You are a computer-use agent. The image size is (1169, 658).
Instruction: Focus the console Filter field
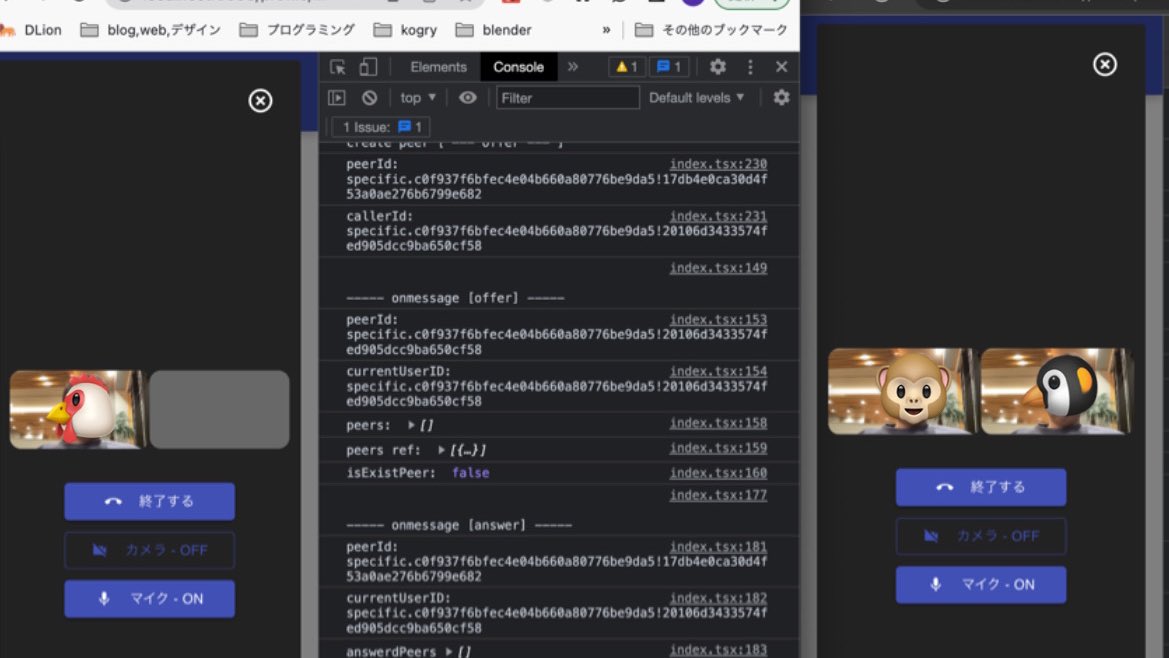coord(567,98)
